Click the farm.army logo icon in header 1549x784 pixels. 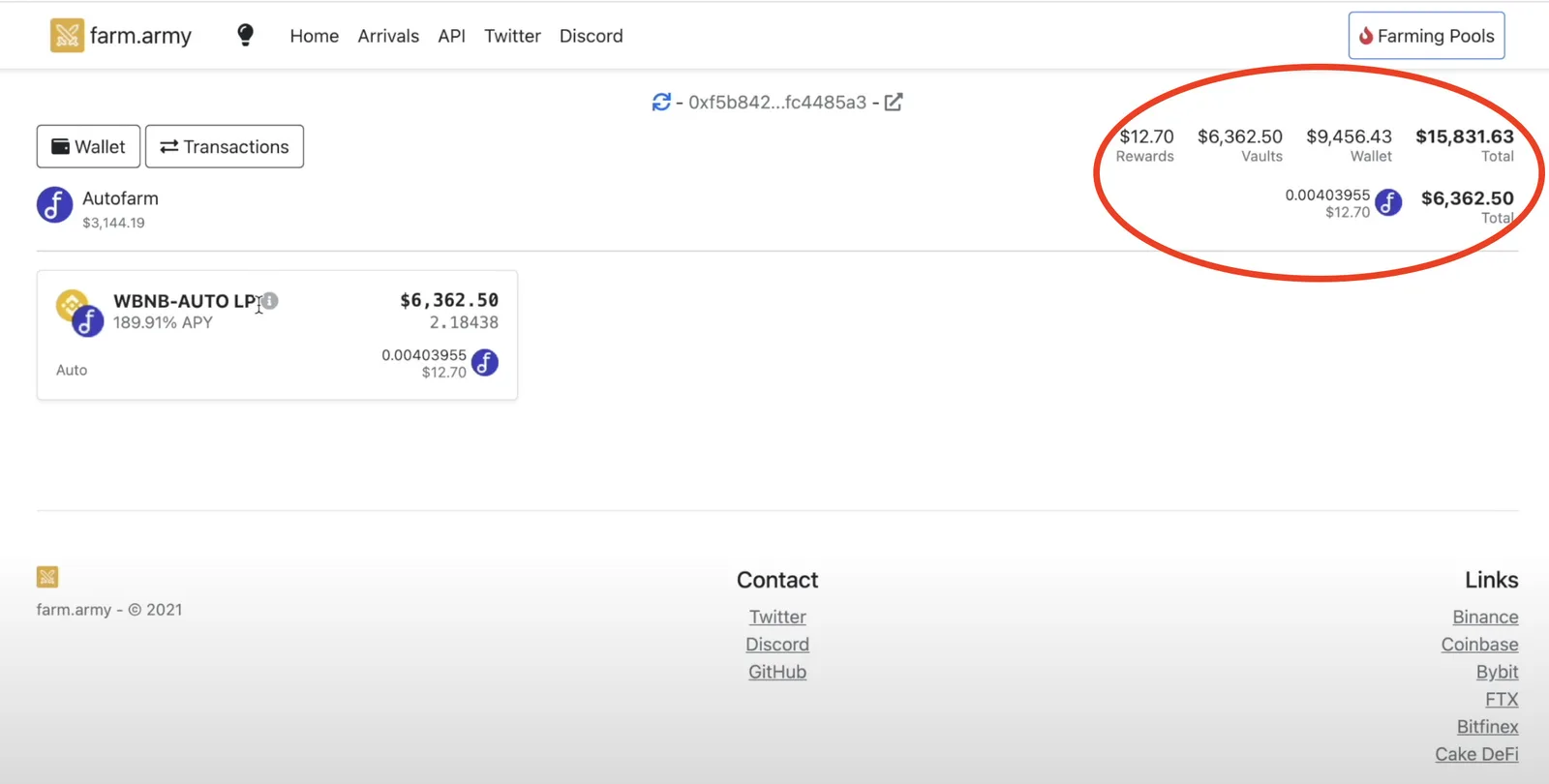tap(67, 36)
